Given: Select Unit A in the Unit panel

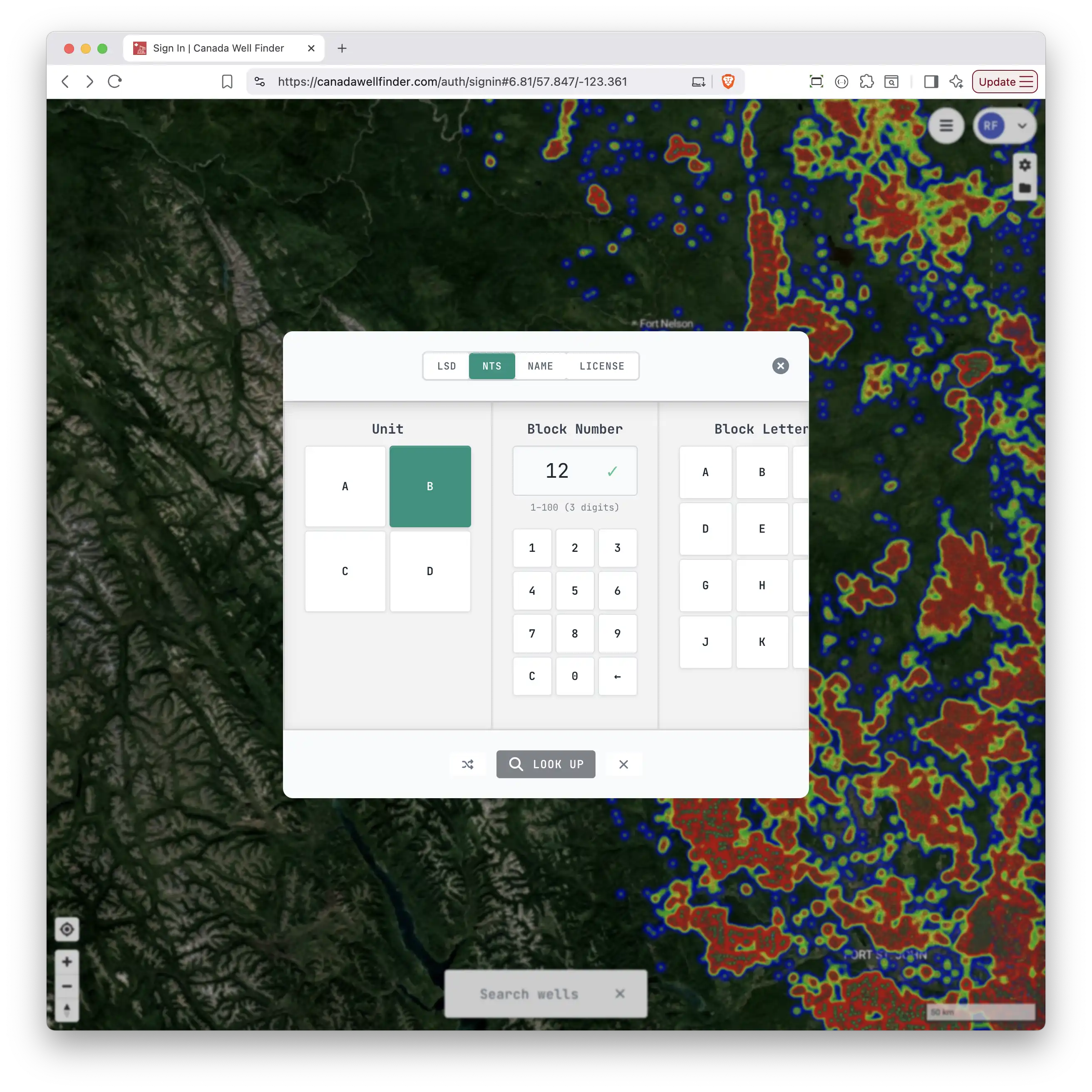Looking at the screenshot, I should [x=345, y=486].
